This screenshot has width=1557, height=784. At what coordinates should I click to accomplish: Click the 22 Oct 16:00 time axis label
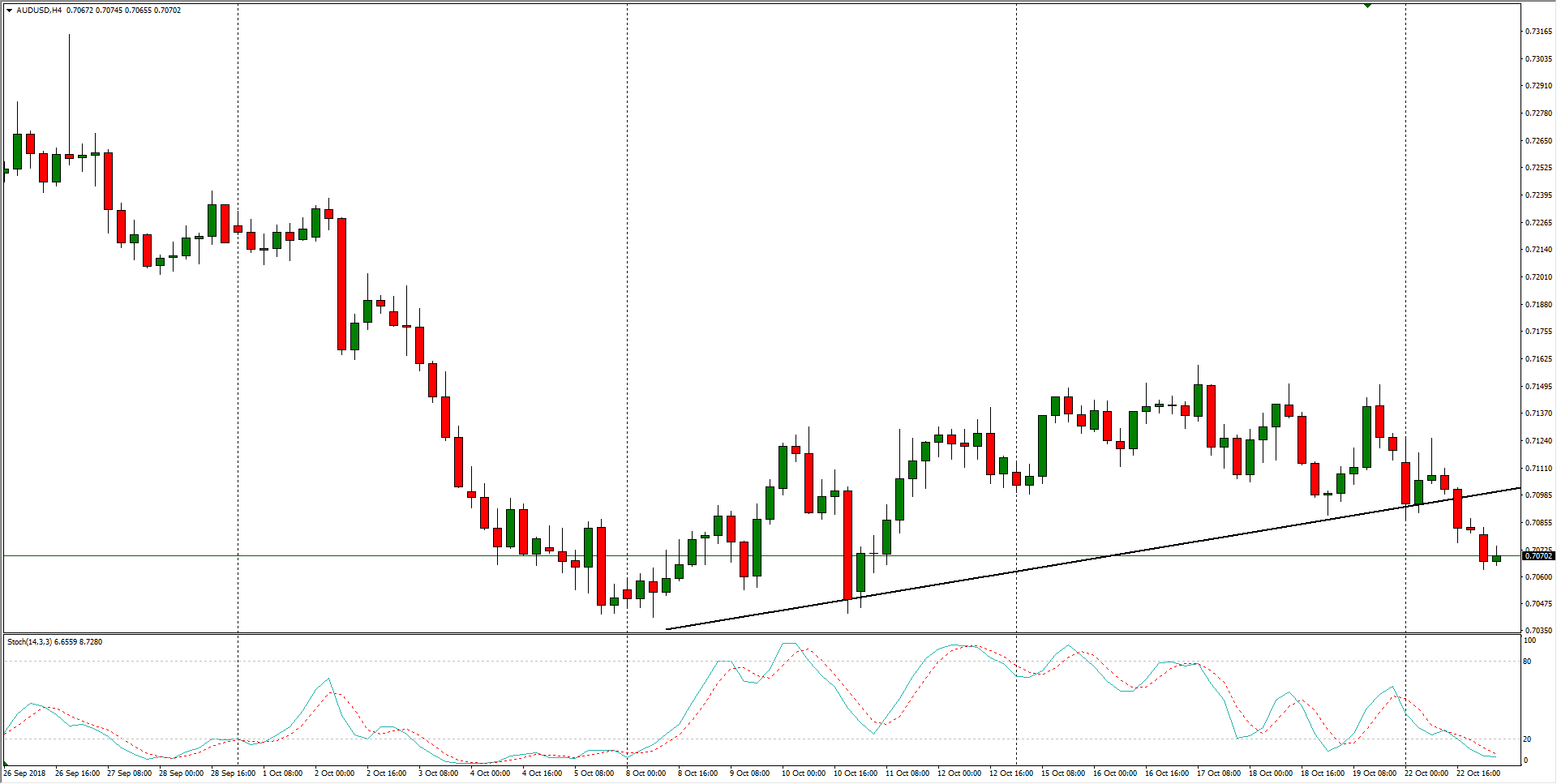point(1478,773)
